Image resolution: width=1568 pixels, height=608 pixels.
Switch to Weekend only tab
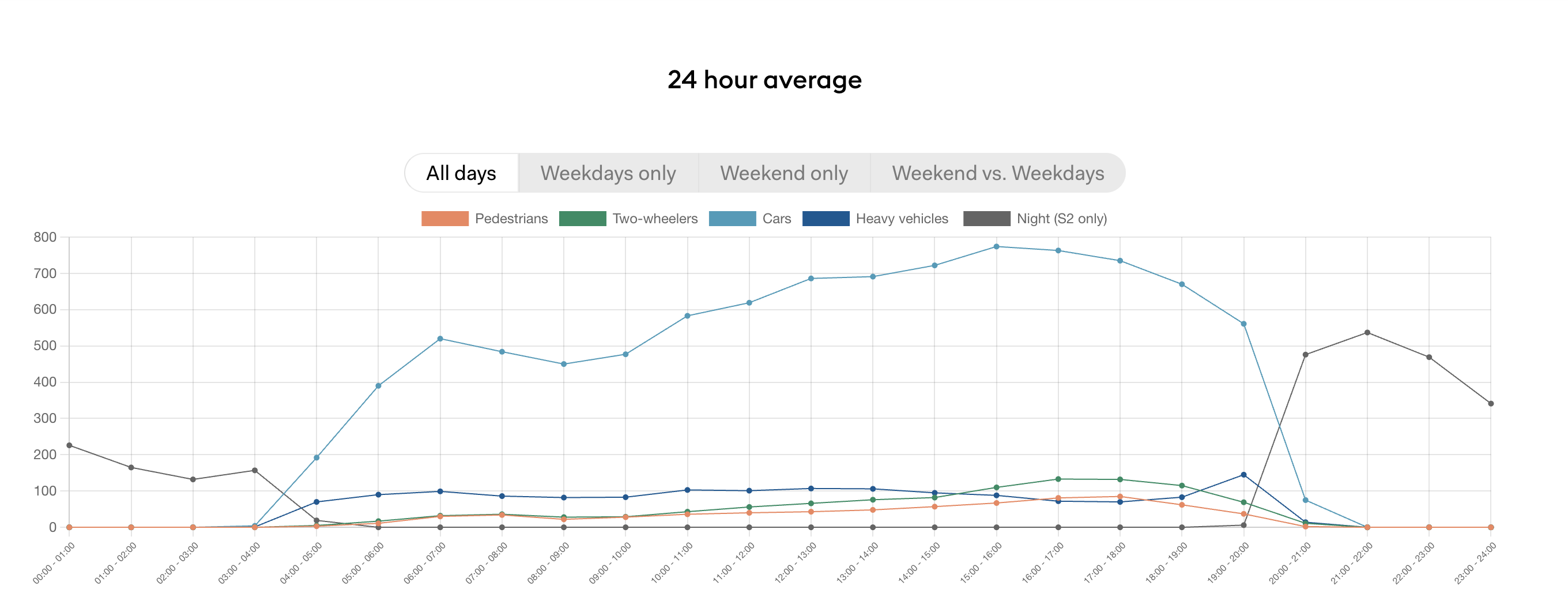point(783,173)
